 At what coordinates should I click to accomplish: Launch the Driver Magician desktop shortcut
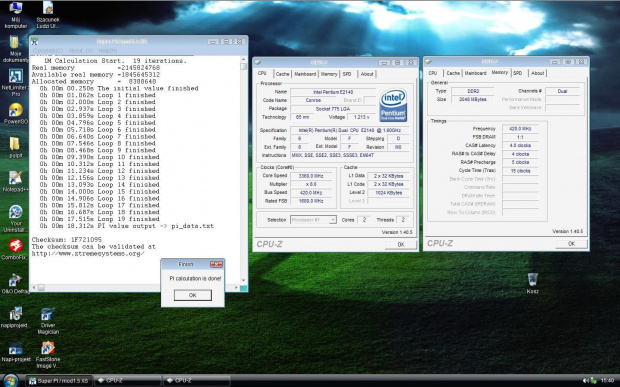click(48, 321)
